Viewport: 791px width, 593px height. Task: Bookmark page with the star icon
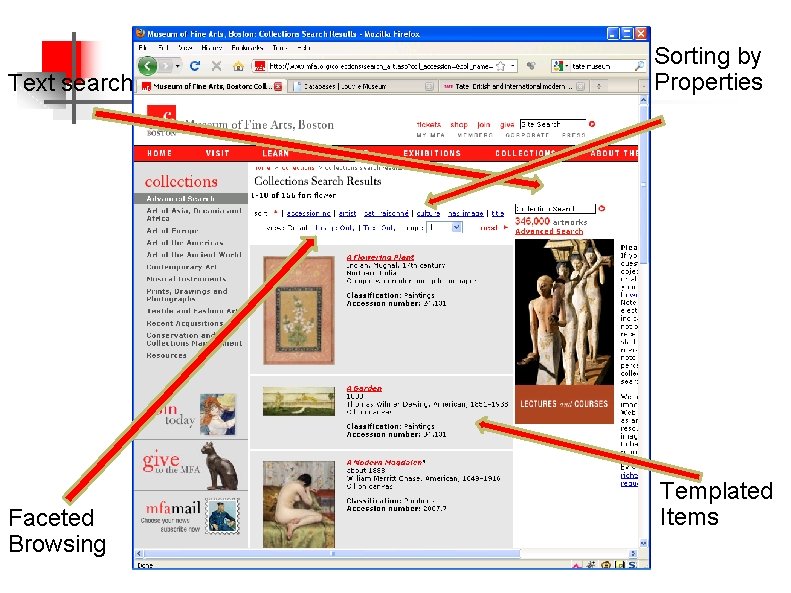tap(500, 66)
